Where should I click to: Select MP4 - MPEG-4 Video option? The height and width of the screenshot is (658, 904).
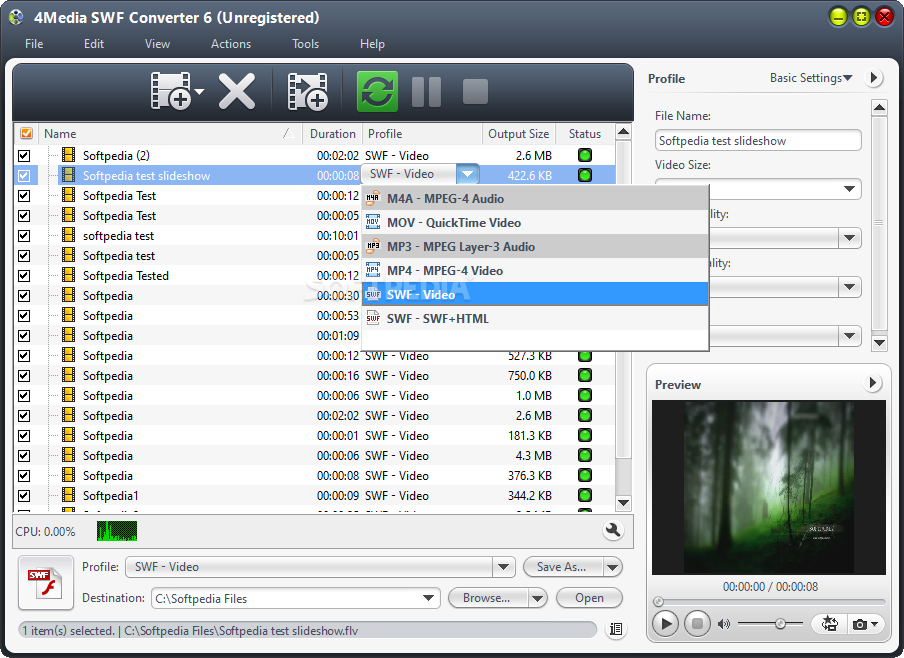pos(535,270)
